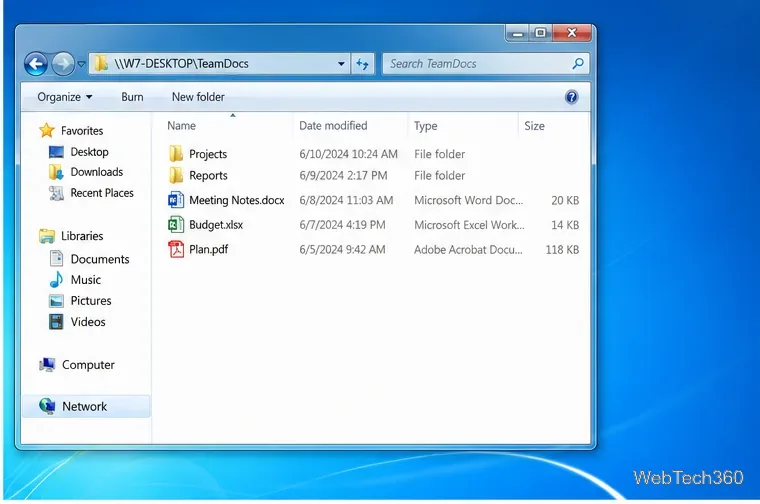760x504 pixels.
Task: Click the 6/8/2024 11:03 AM date
Action: [346, 200]
